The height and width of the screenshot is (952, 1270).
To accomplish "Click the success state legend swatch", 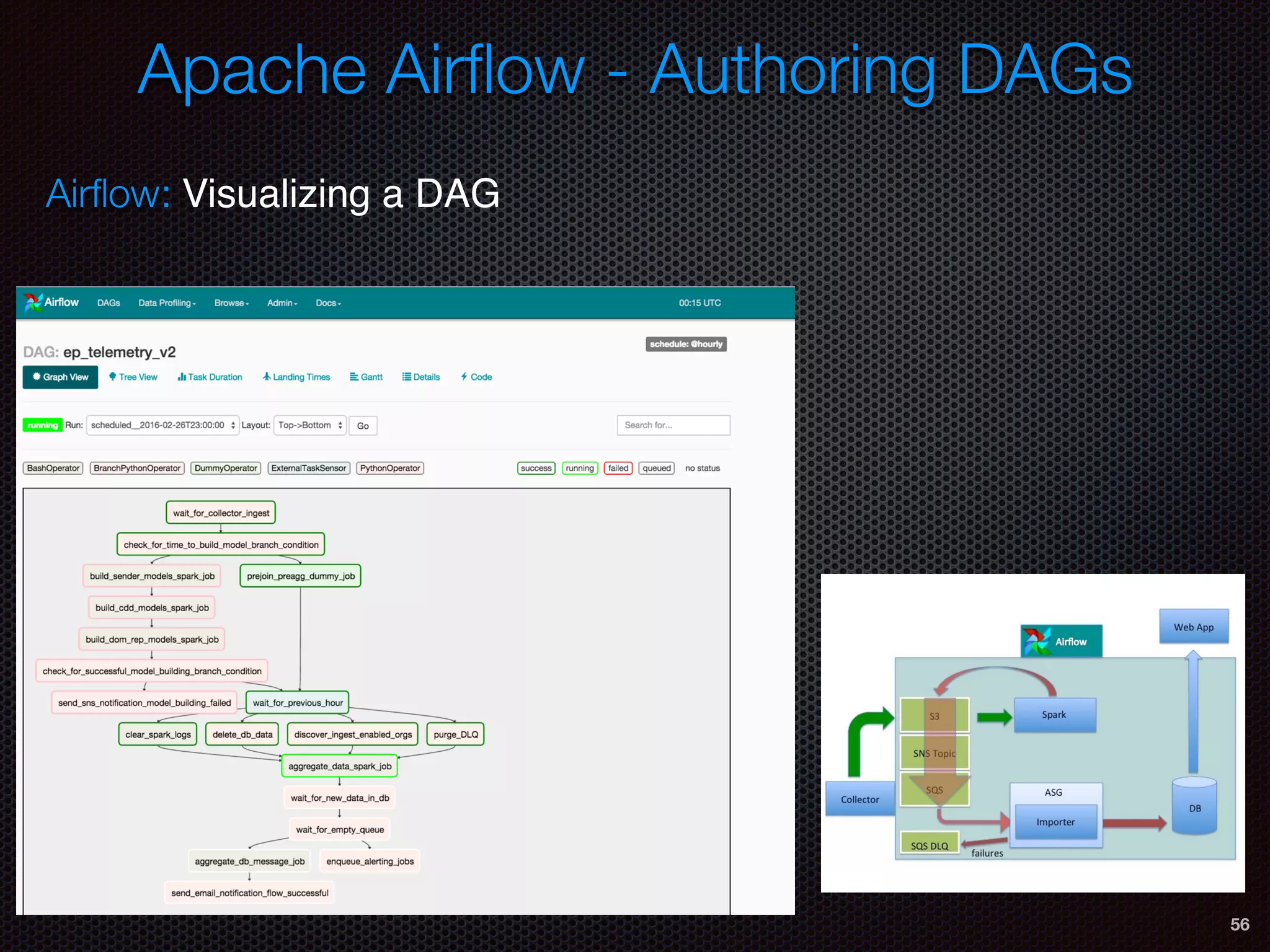I will (x=536, y=468).
